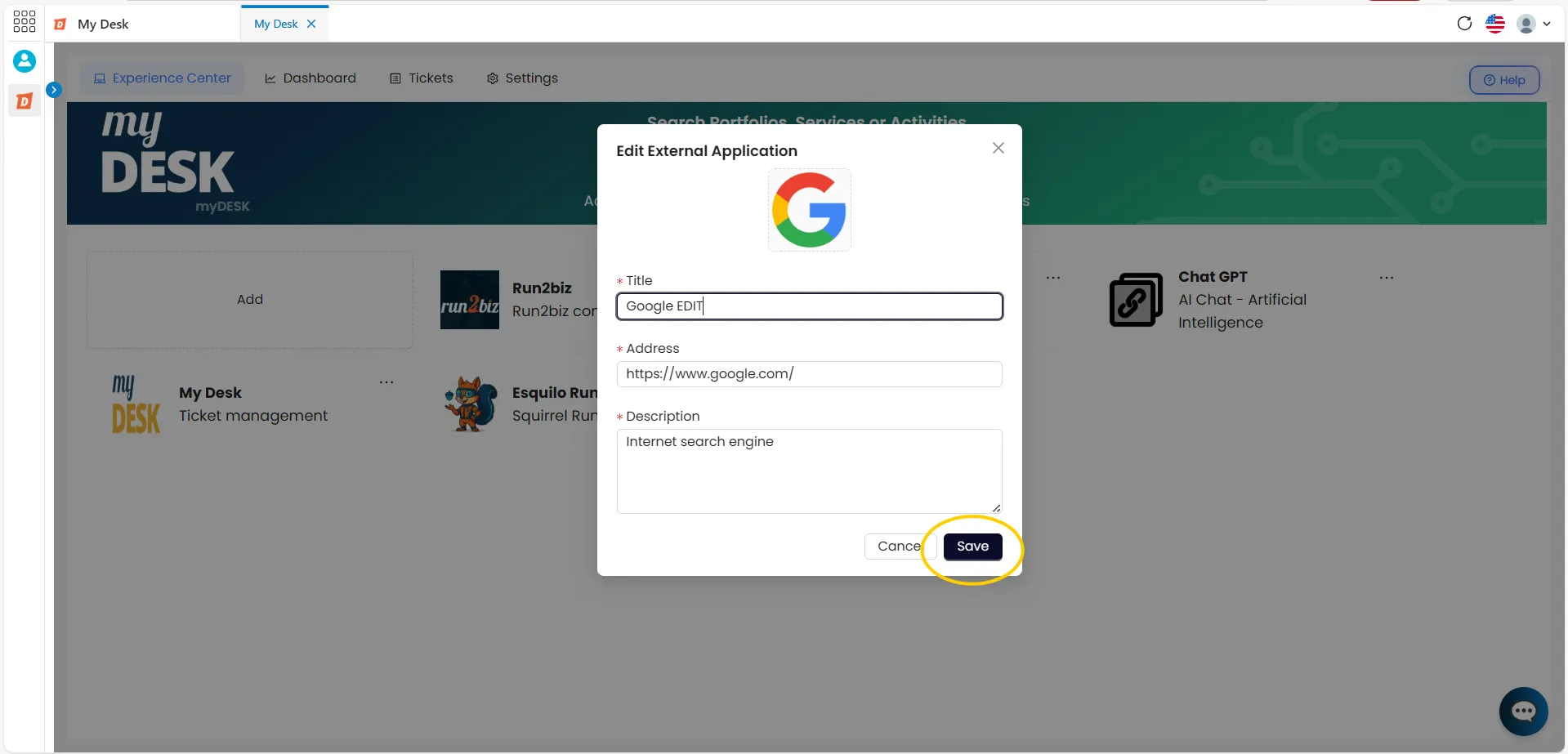The image size is (1568, 754).
Task: Click the My Desk ticket management logo
Action: [x=136, y=404]
